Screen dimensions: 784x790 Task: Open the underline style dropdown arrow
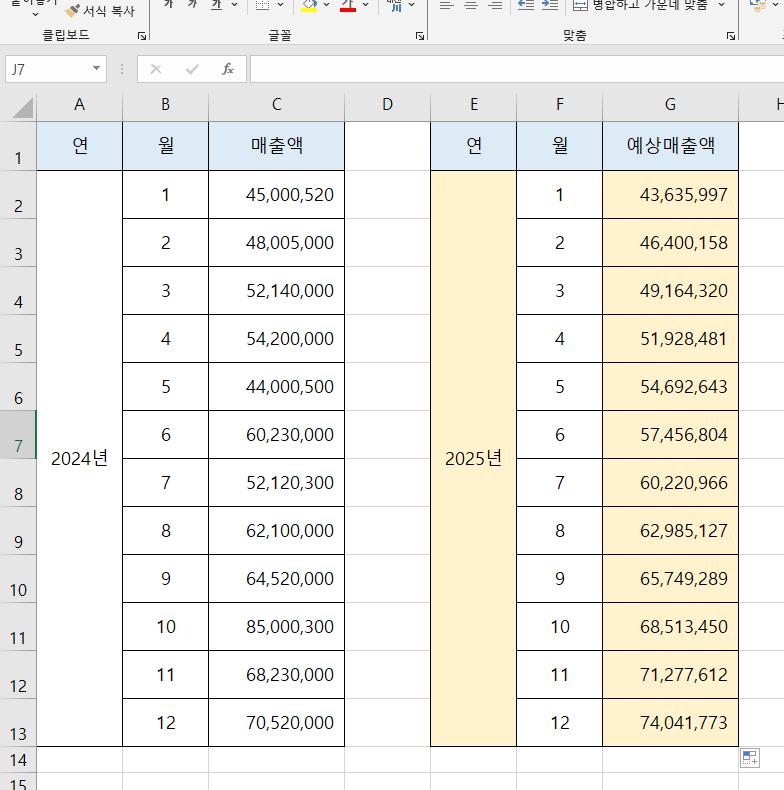pos(234,5)
